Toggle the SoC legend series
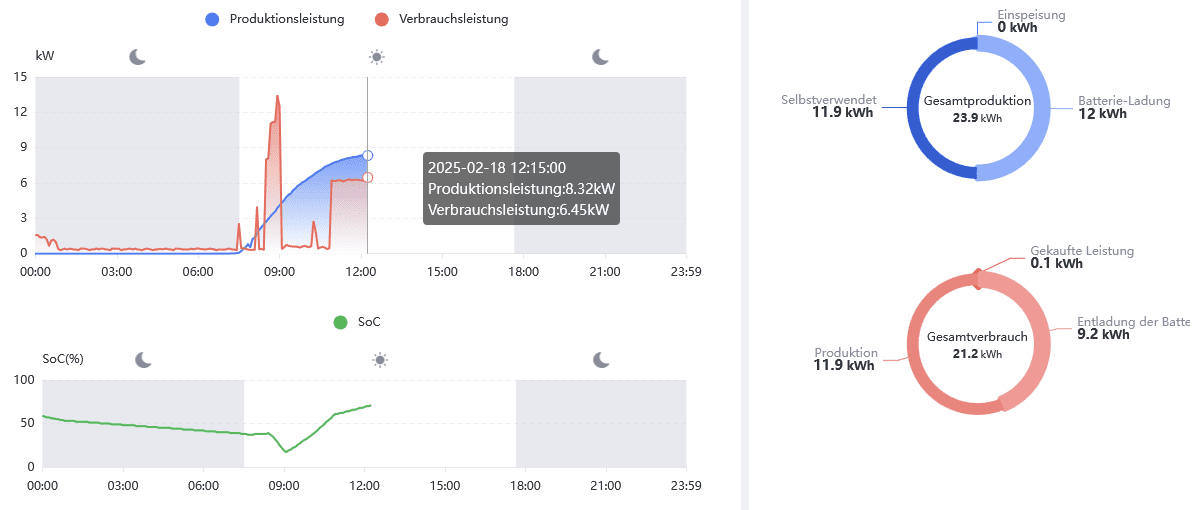Image resolution: width=1202 pixels, height=510 pixels. [x=357, y=322]
